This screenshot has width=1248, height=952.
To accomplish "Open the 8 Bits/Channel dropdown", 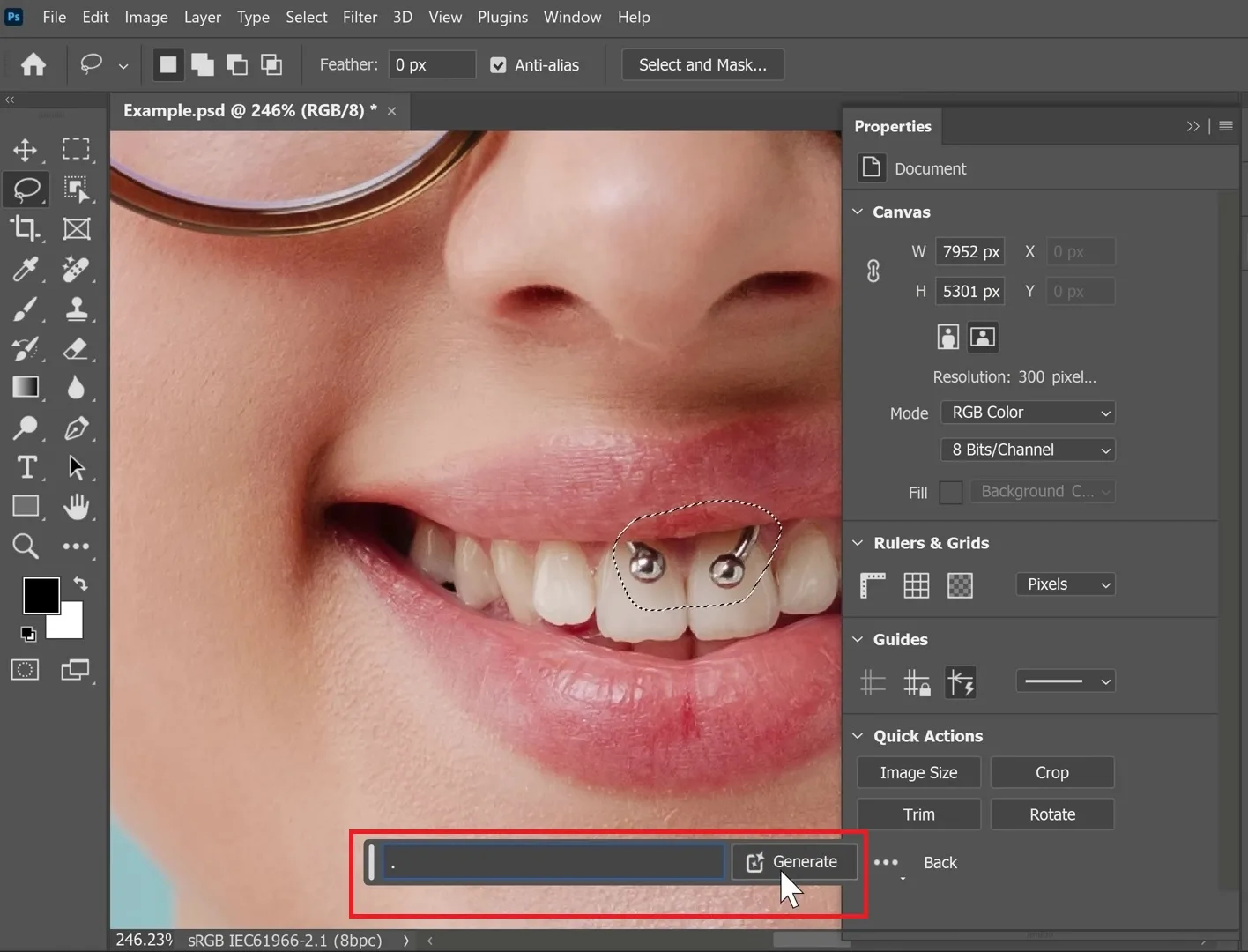I will click(x=1028, y=450).
